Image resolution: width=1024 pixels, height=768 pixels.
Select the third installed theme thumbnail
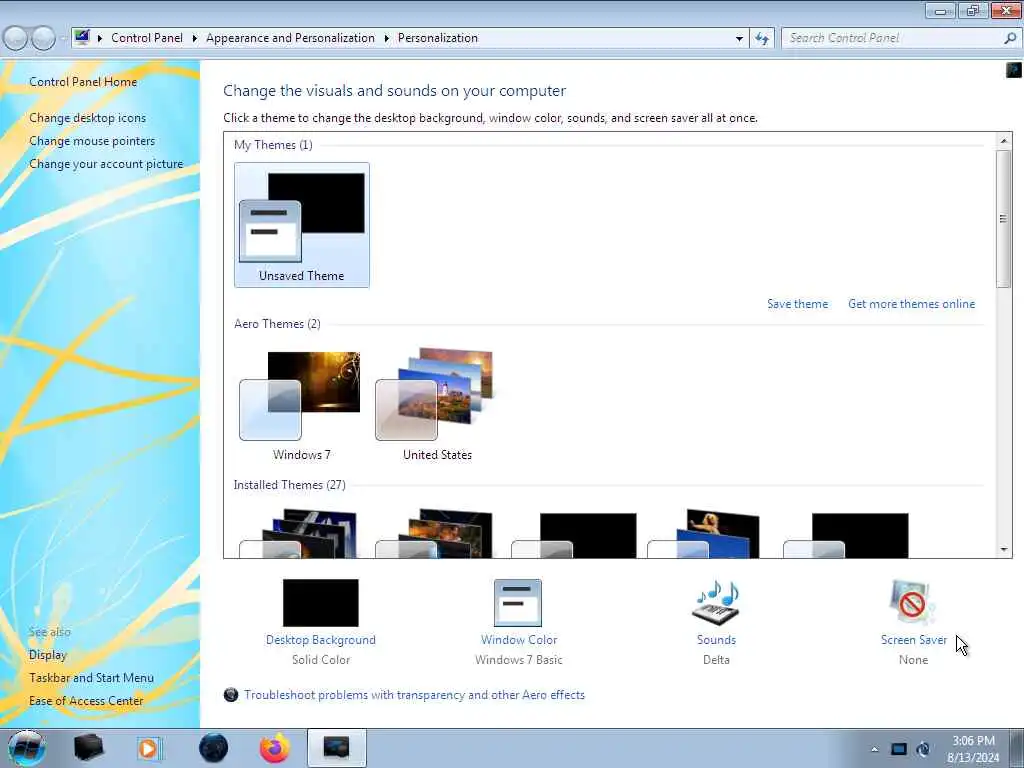click(573, 536)
